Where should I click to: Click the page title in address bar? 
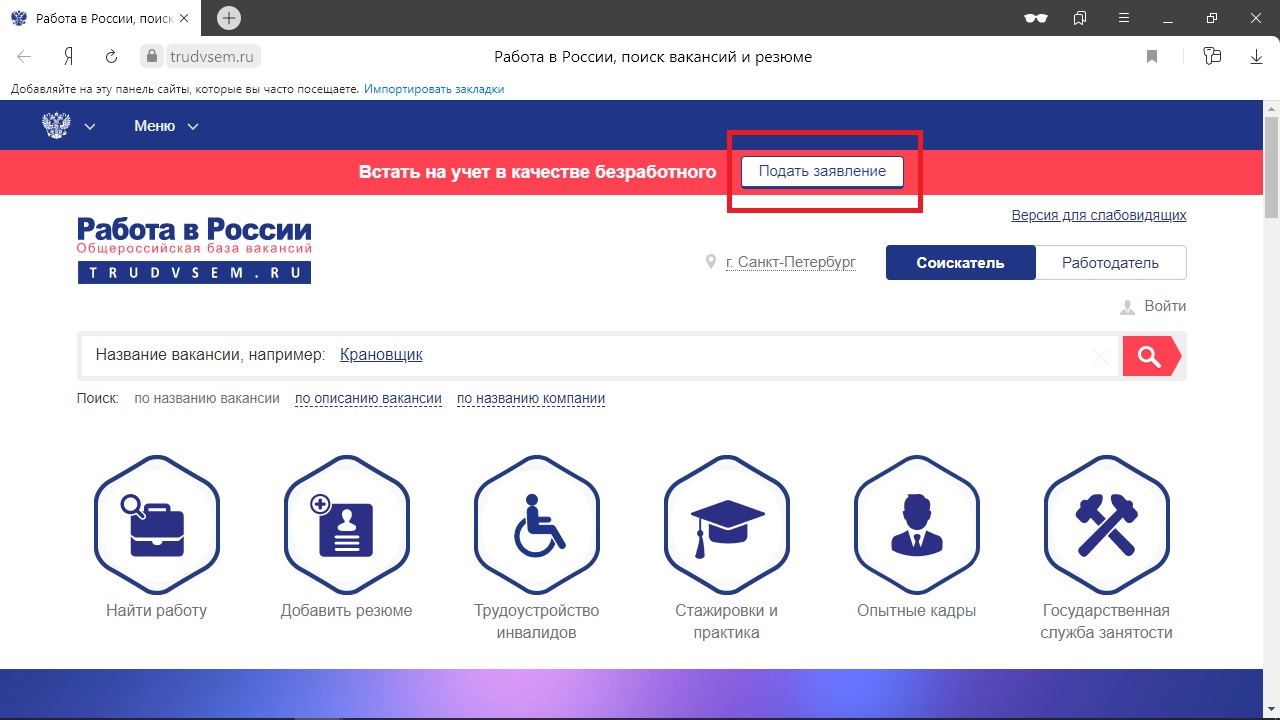653,57
